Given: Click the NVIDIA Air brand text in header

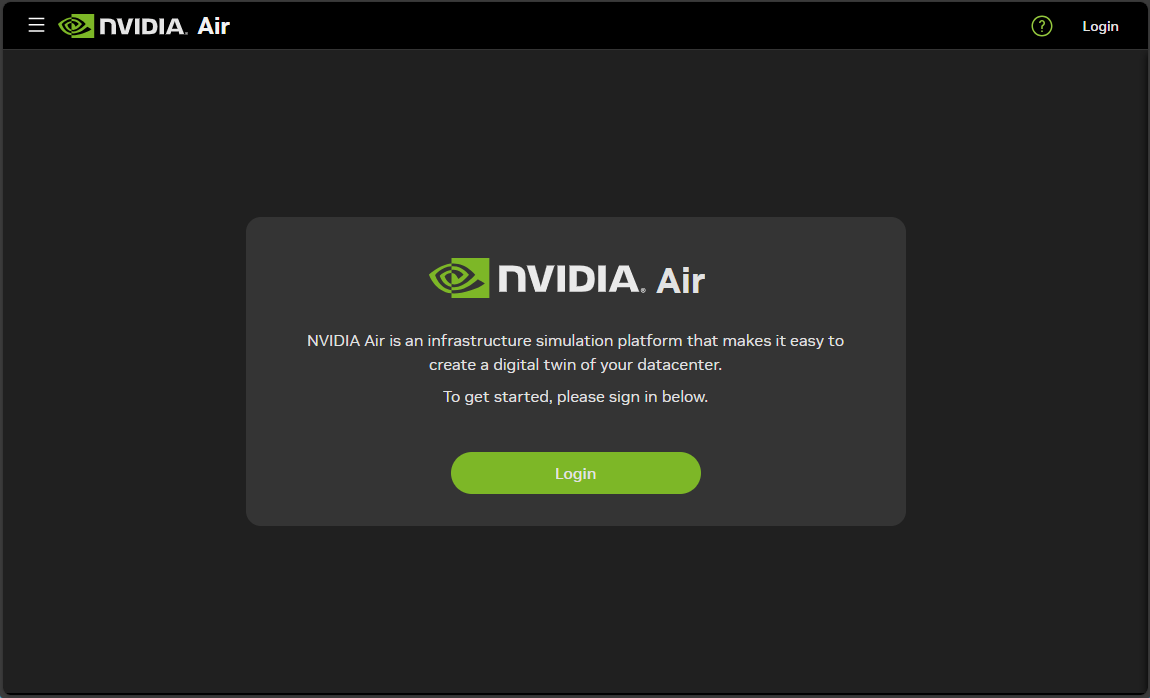Looking at the screenshot, I should [x=160, y=25].
